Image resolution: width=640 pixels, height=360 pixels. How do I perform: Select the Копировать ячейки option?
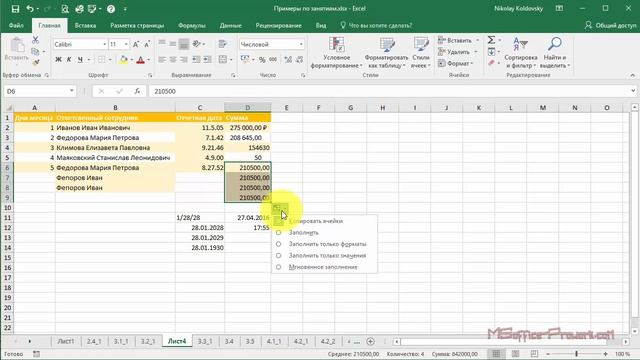click(316, 221)
